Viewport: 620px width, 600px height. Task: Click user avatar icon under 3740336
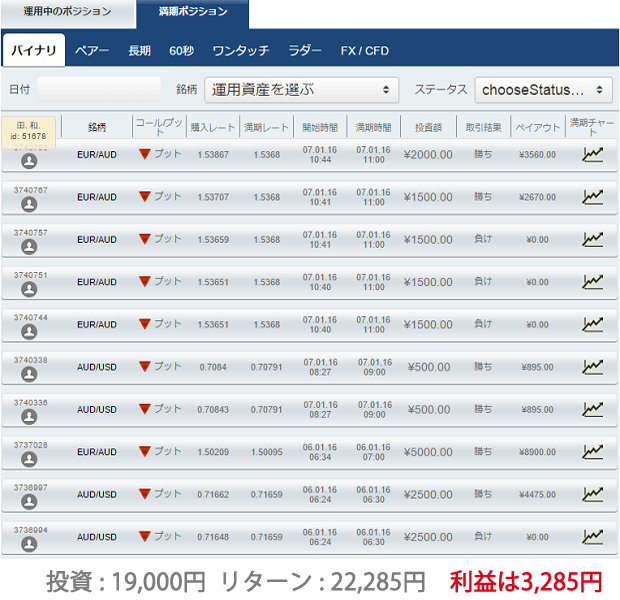click(29, 416)
